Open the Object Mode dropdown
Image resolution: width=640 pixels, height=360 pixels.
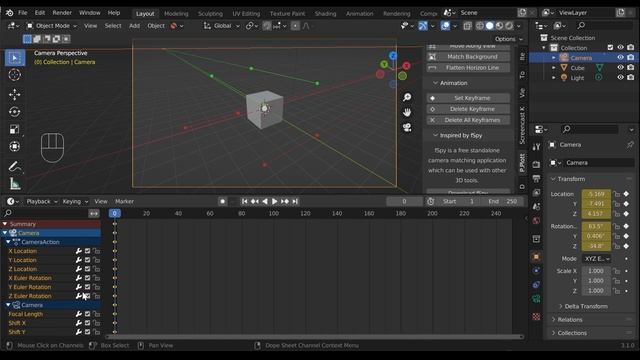[52, 26]
